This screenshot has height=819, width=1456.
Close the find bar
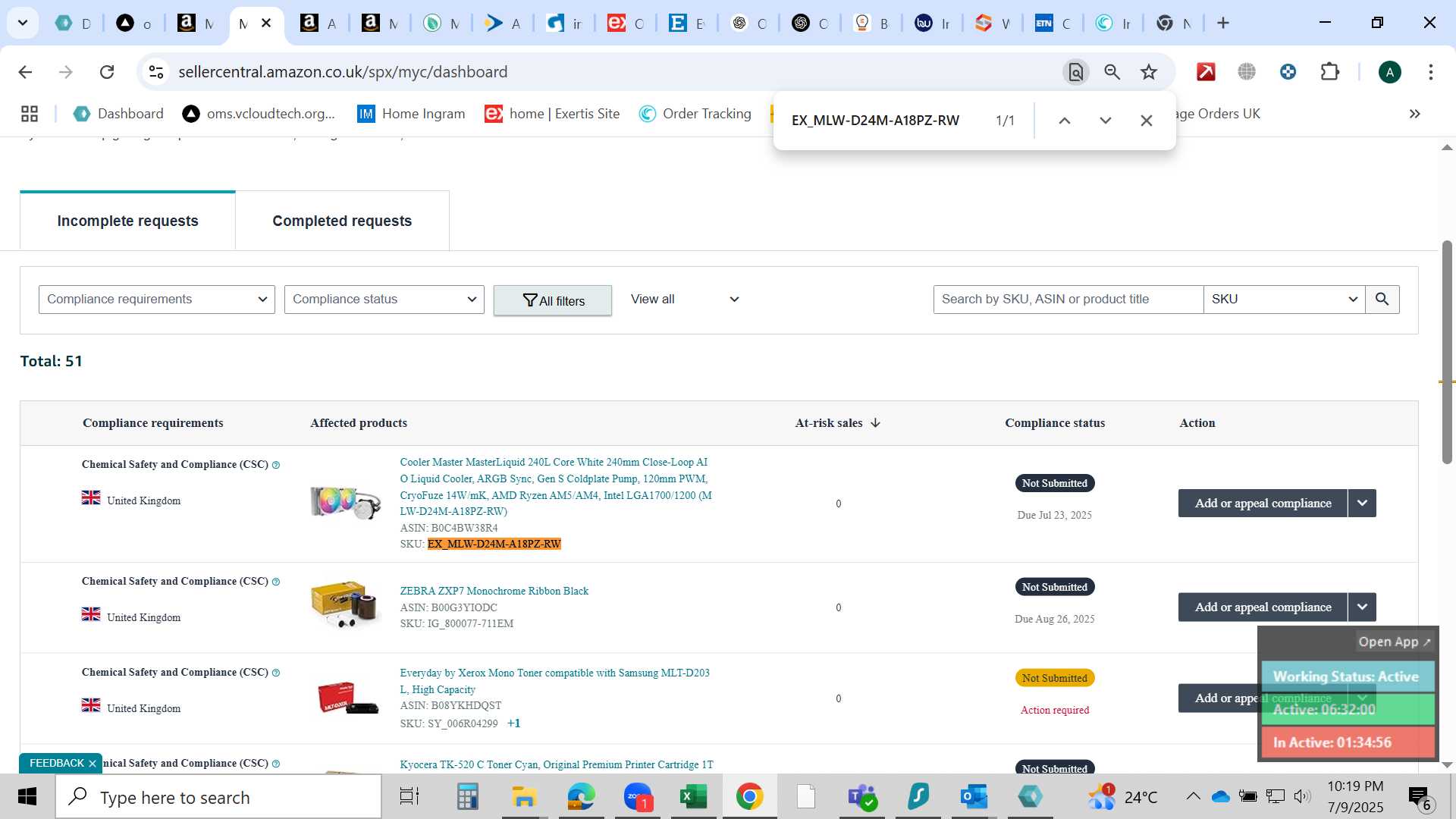pos(1147,121)
